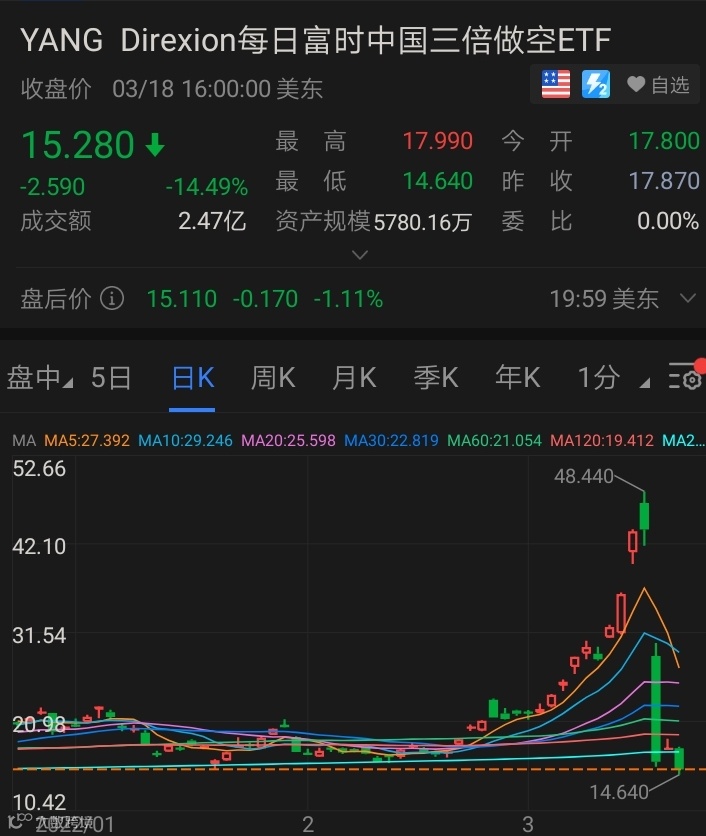
Task: Switch to the 月K monthly chart tab
Action: [x=354, y=378]
